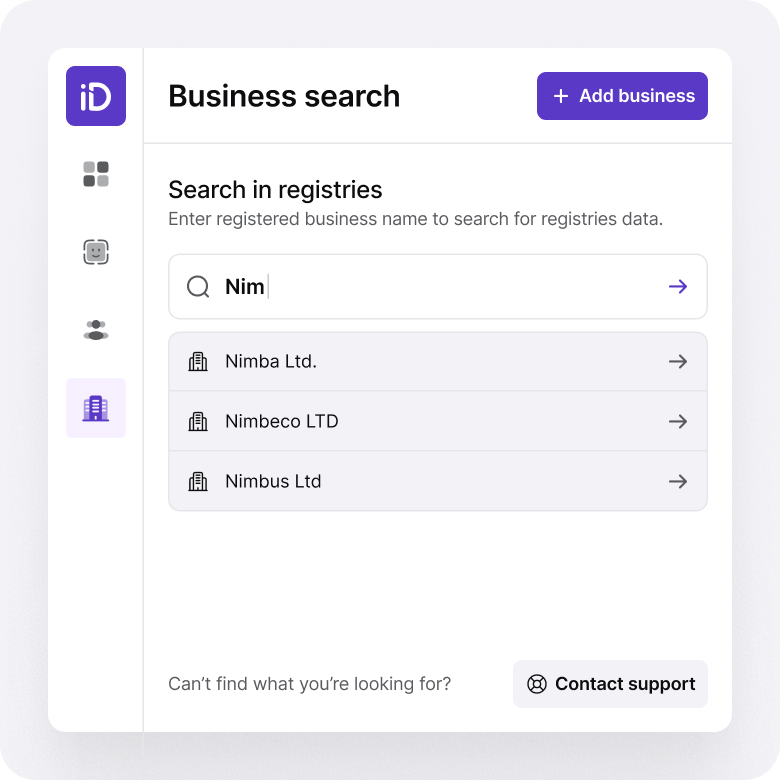Submit search with purple arrow
The width and height of the screenshot is (780, 780).
click(x=678, y=287)
